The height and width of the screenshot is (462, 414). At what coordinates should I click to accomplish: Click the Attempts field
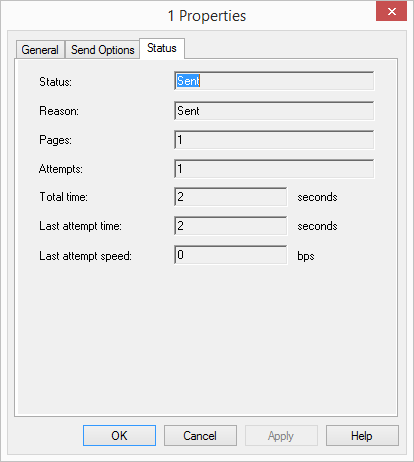(274, 169)
